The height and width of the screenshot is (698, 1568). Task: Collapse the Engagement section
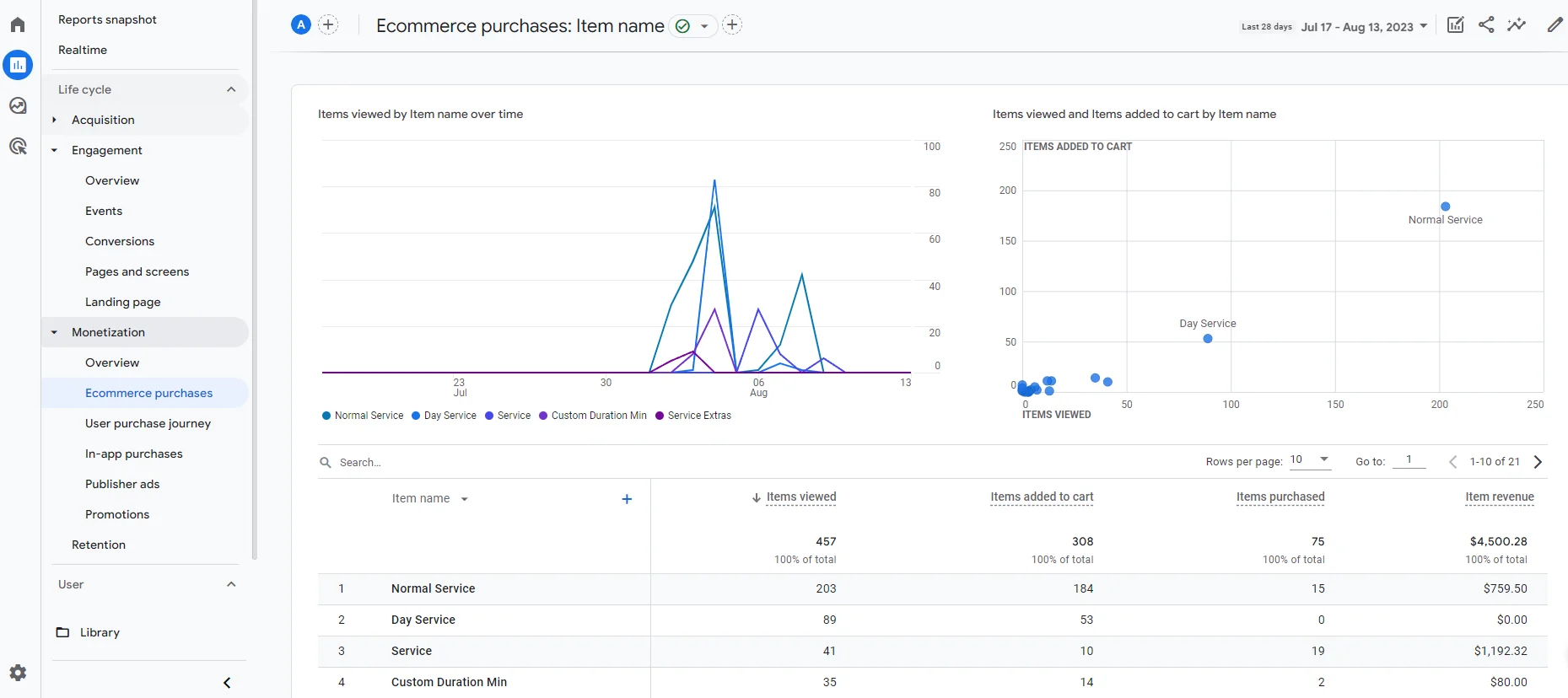click(54, 150)
